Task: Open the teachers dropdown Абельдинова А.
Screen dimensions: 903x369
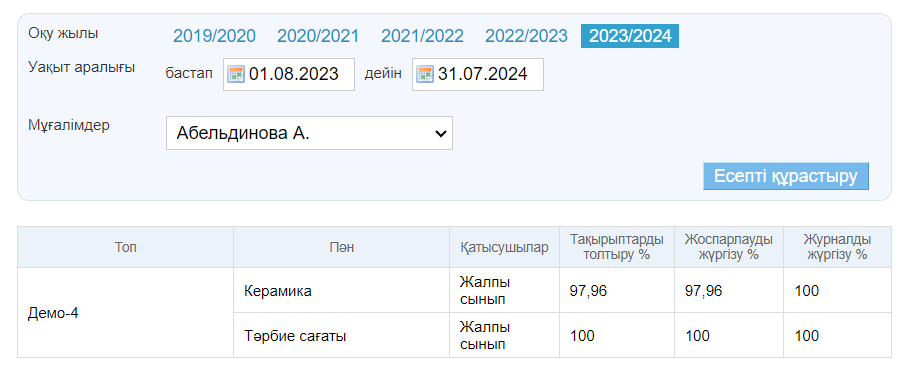Action: point(309,133)
